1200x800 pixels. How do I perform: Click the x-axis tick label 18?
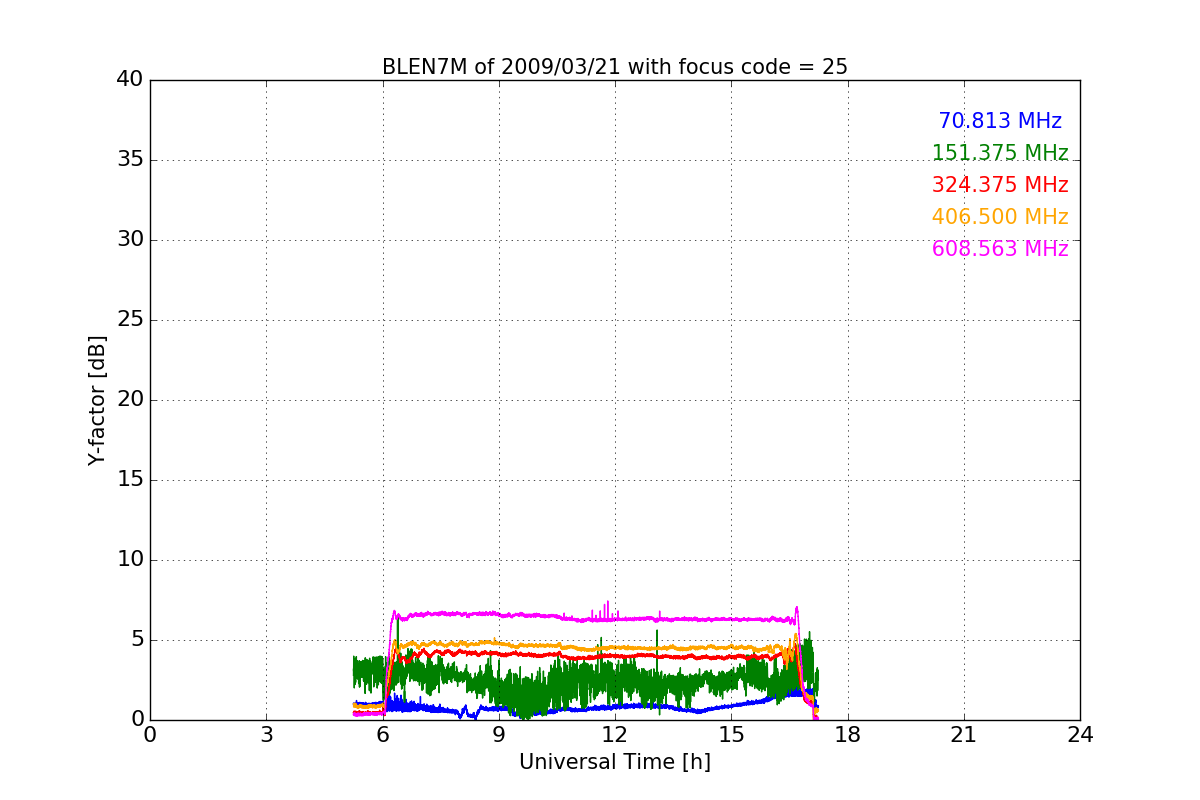[848, 735]
